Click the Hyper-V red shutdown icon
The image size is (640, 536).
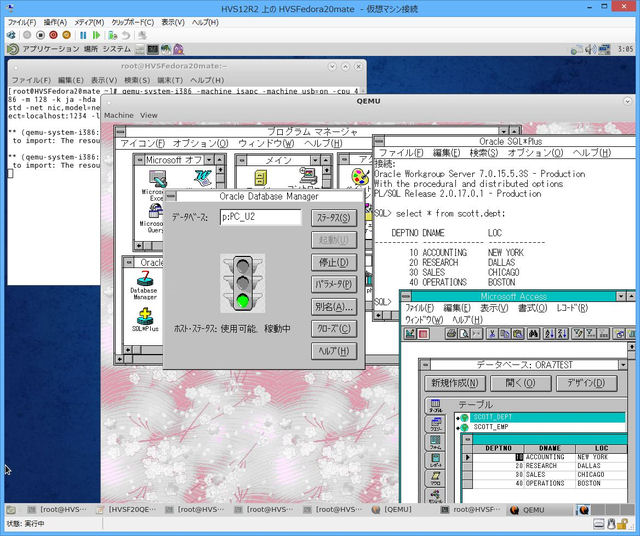point(53,35)
